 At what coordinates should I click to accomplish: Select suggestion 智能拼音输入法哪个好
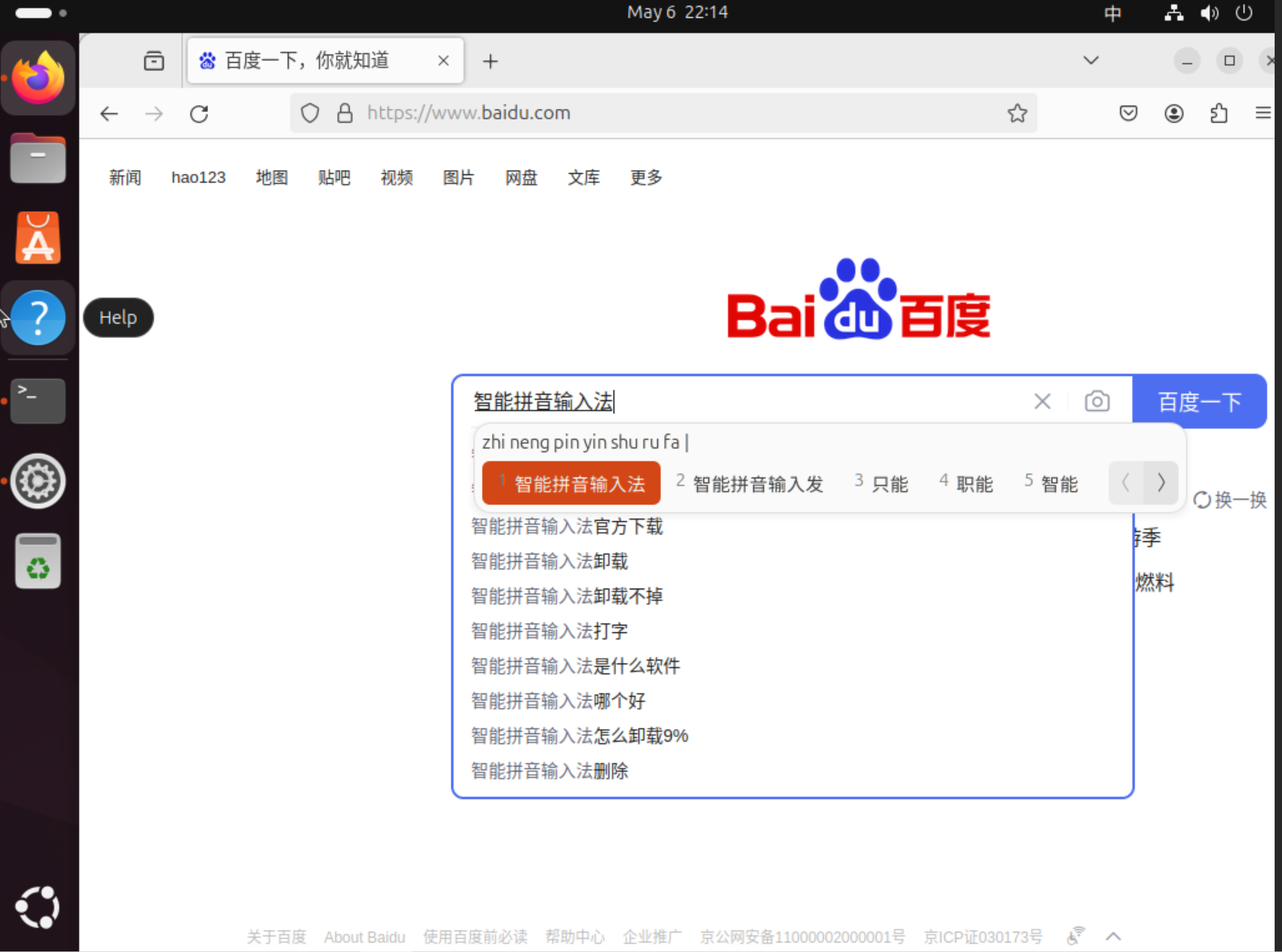coord(558,701)
